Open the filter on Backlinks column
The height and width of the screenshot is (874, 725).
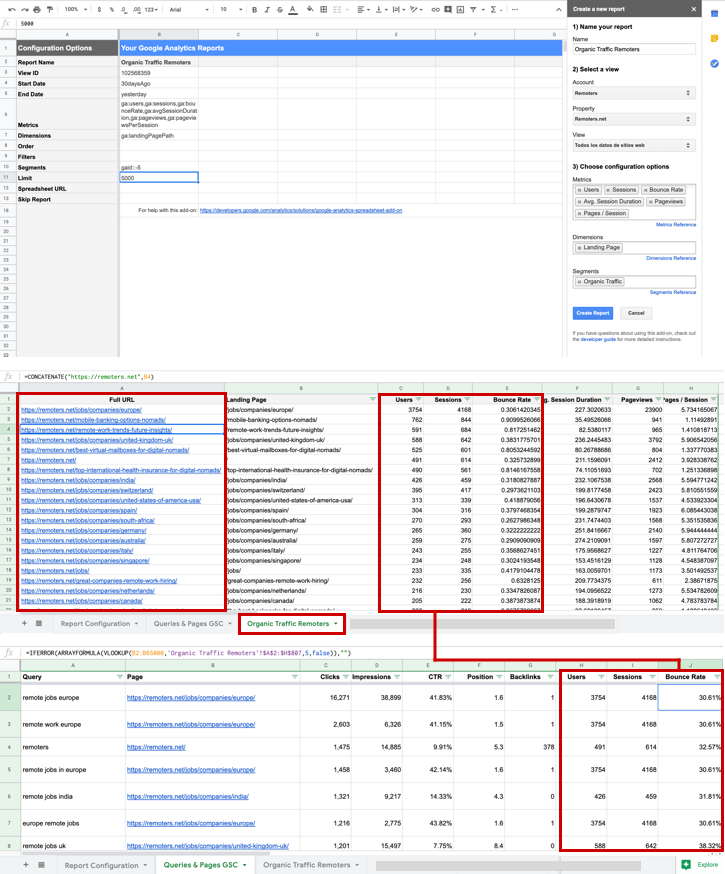[x=550, y=677]
